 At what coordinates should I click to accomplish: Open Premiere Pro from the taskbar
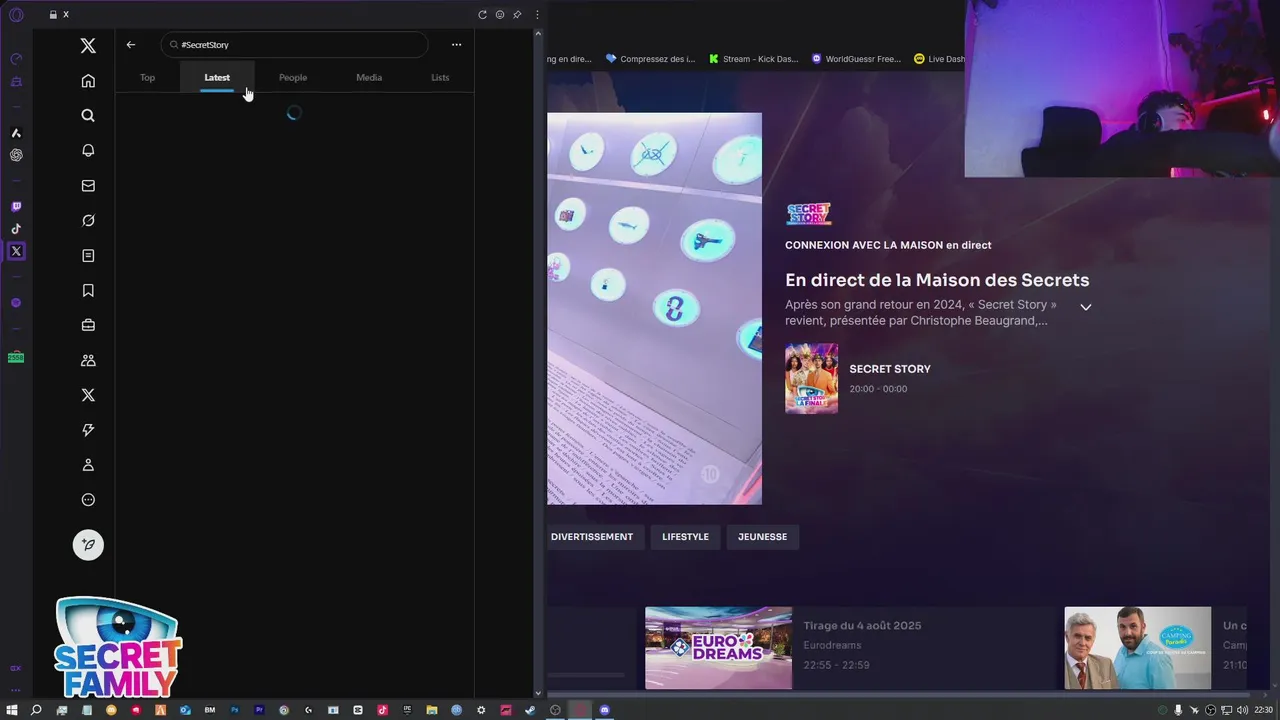coord(259,710)
